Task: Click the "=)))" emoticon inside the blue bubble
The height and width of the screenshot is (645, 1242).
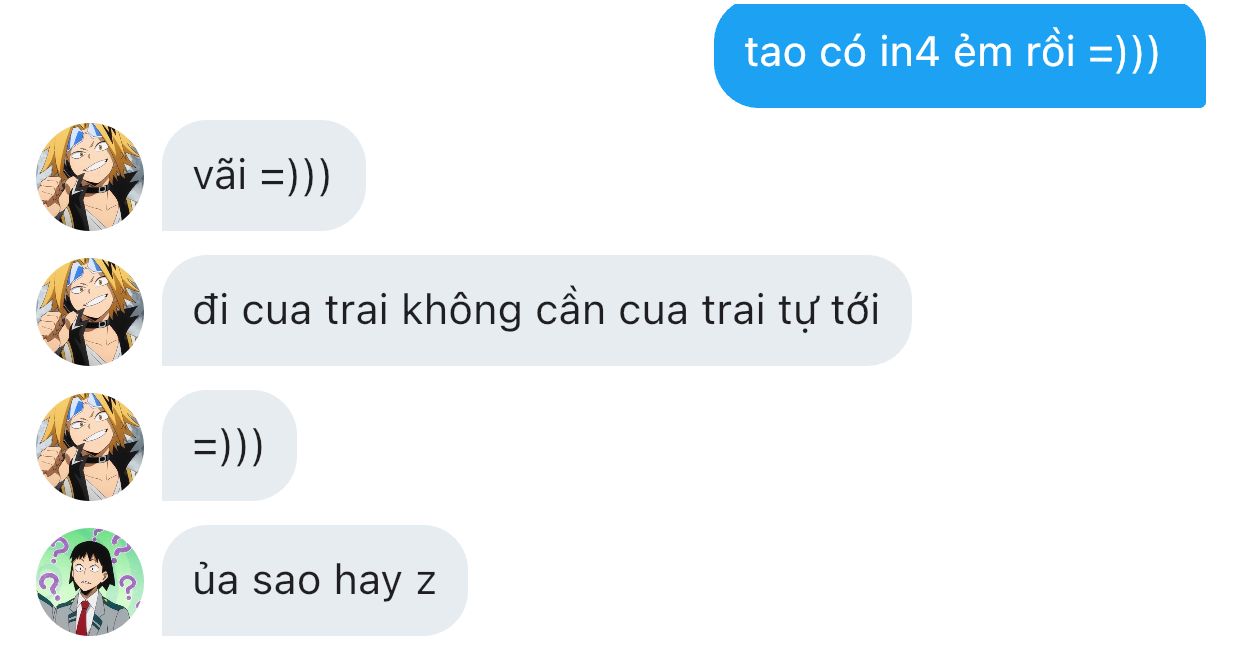Action: pos(1123,54)
